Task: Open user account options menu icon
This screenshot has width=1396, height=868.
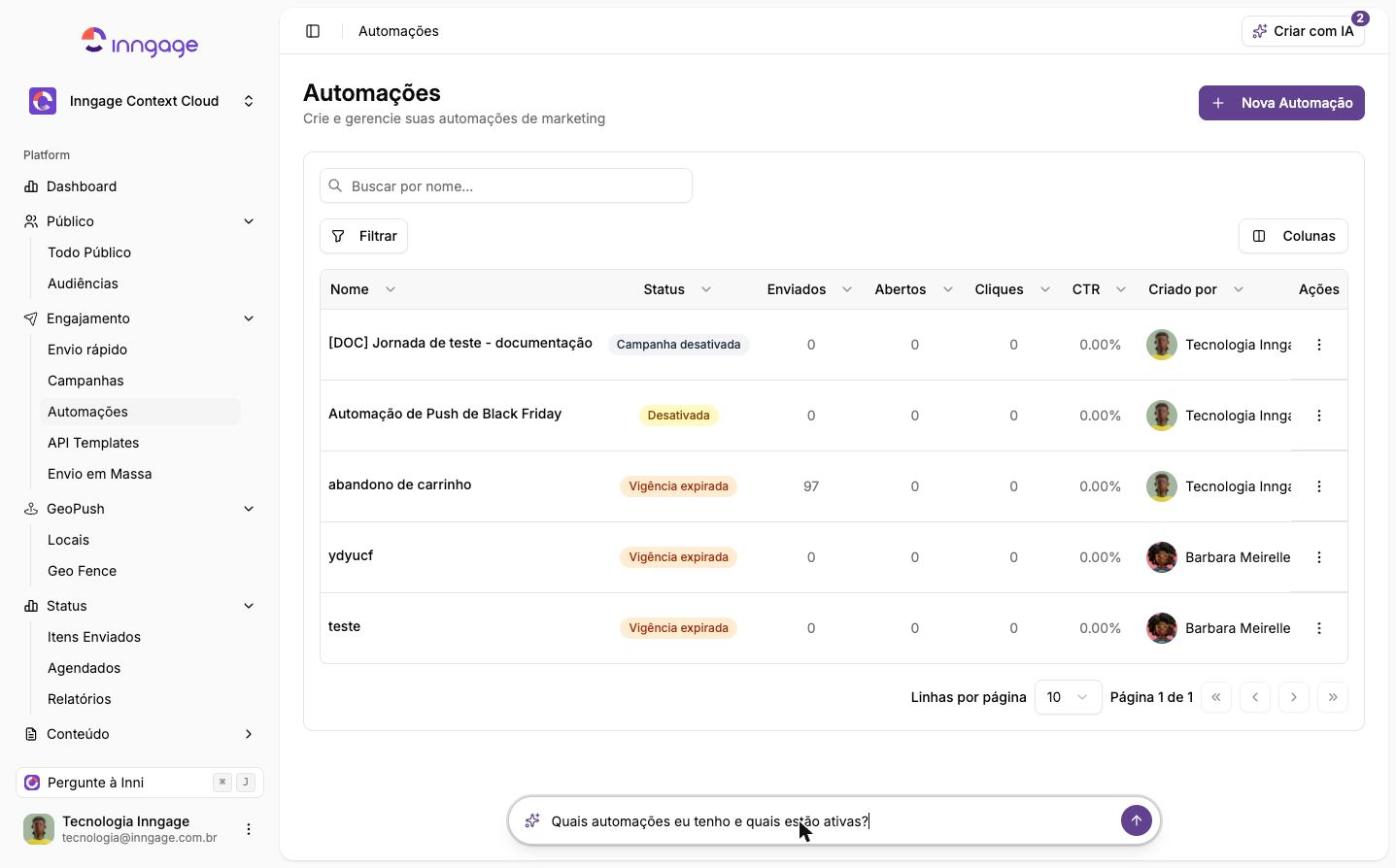Action: point(249,829)
